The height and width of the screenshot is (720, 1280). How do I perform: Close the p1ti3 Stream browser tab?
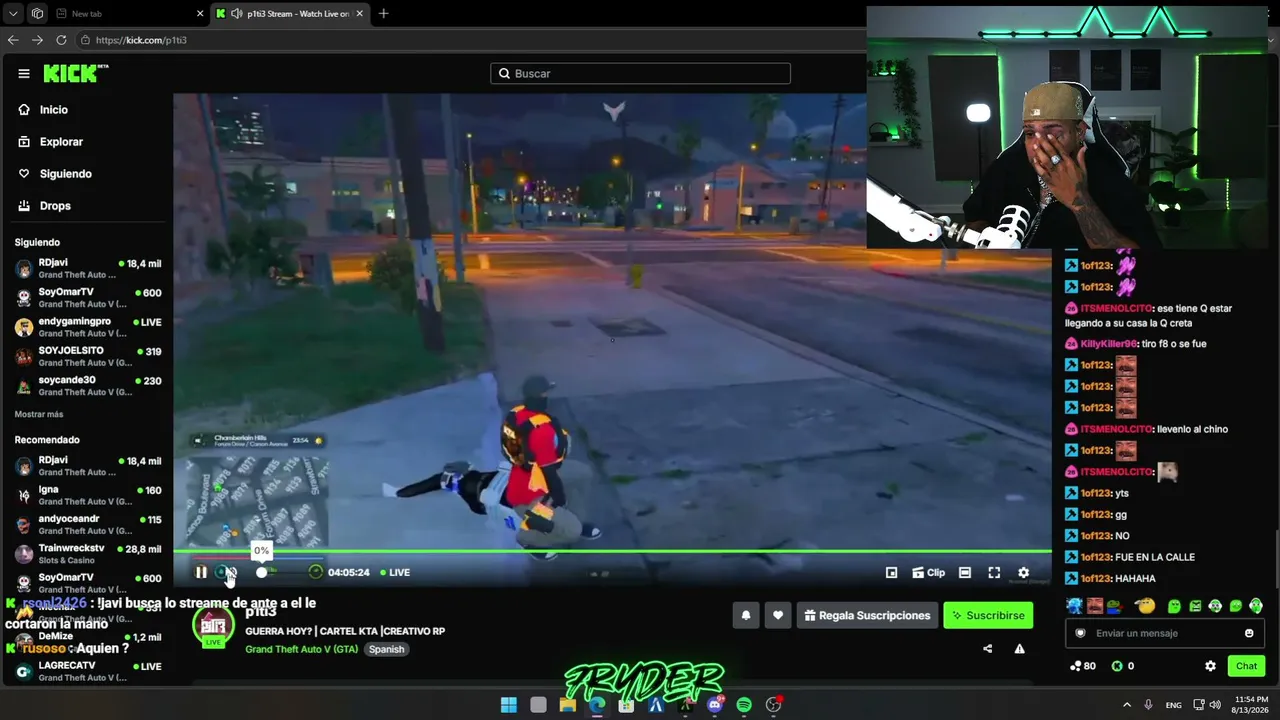click(360, 14)
